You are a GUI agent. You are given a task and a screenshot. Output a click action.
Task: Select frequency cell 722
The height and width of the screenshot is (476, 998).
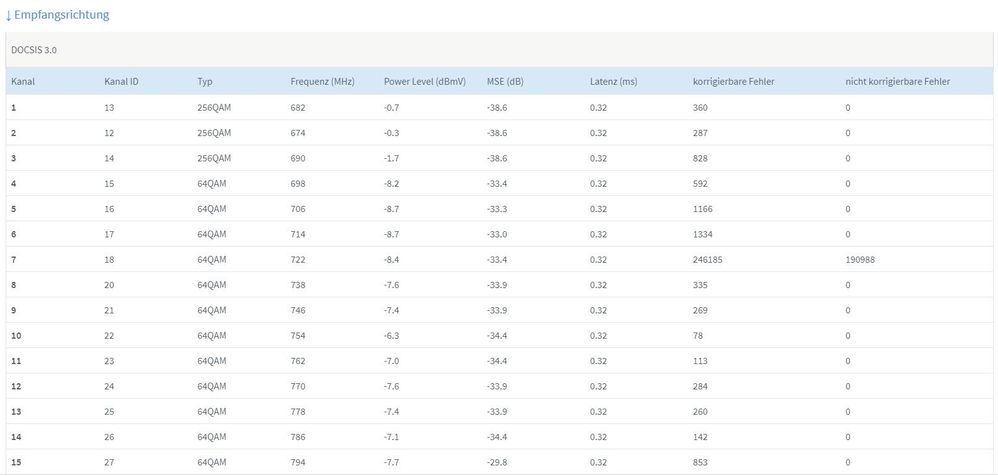tap(298, 260)
